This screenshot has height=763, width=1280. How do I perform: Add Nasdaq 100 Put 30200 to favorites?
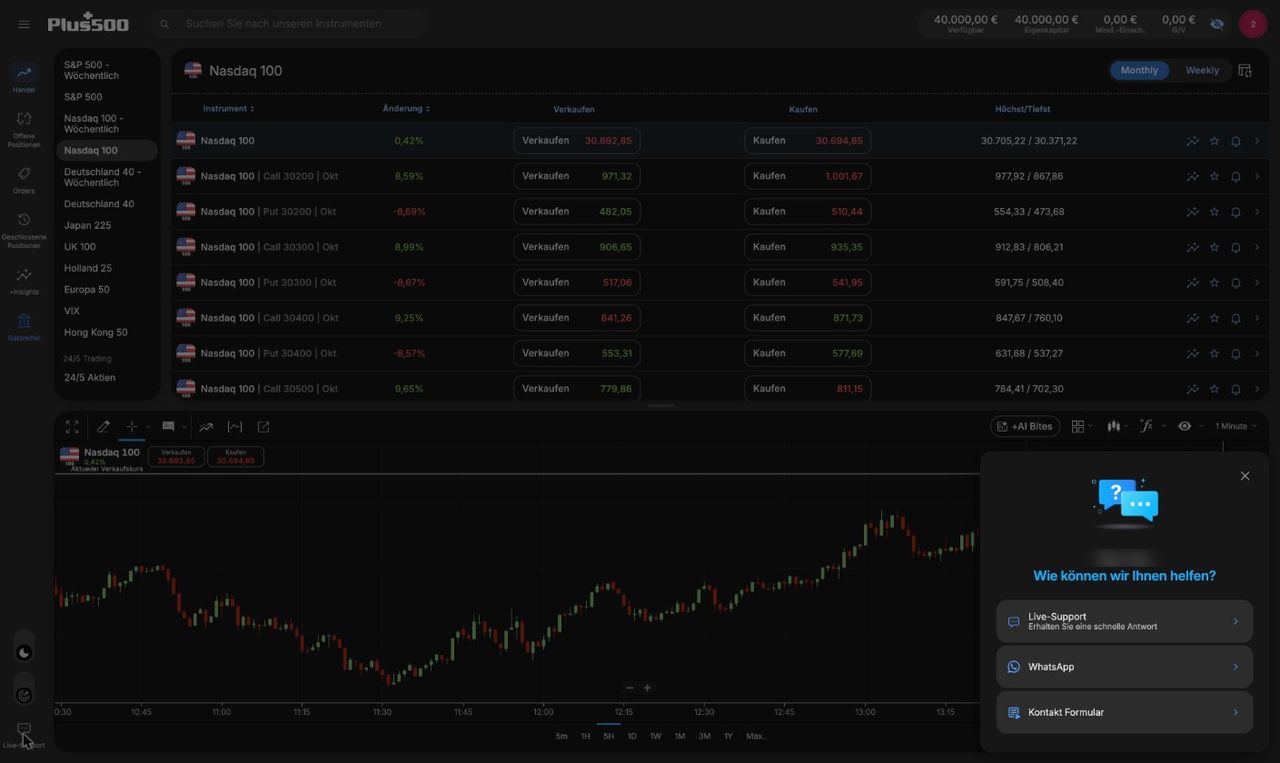(1214, 212)
